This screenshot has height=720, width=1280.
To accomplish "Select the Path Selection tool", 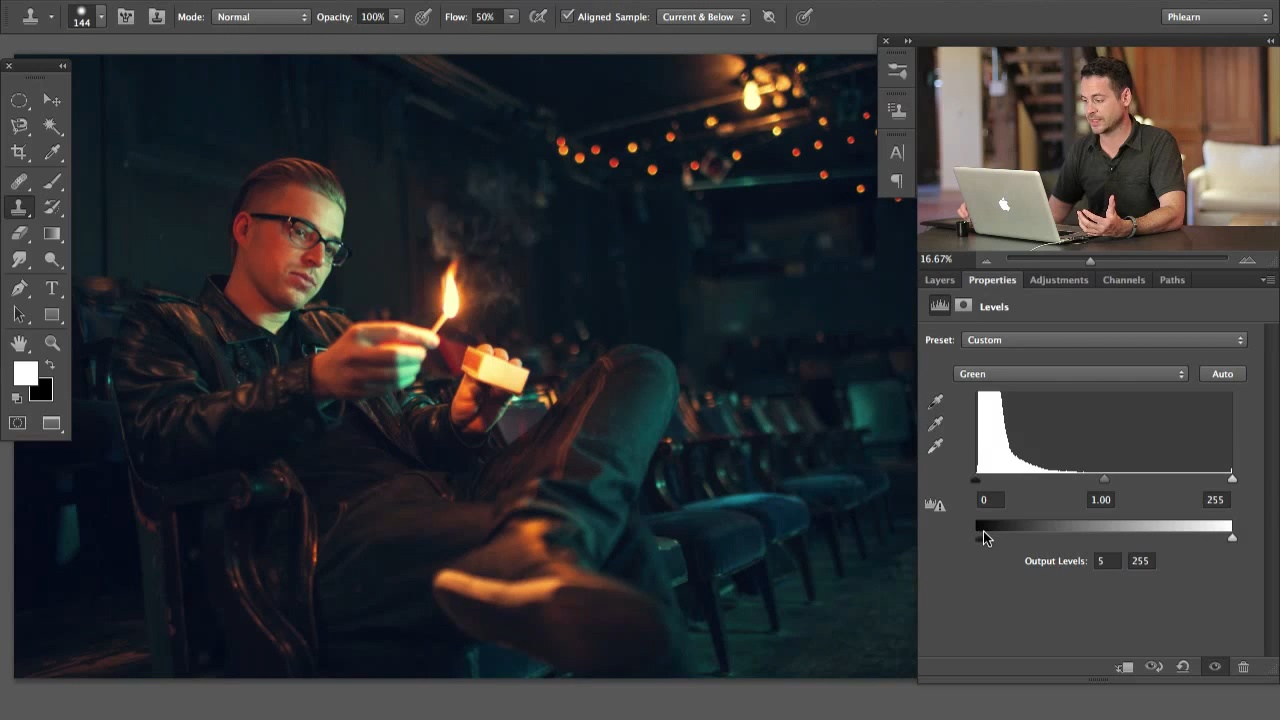I will [x=19, y=315].
